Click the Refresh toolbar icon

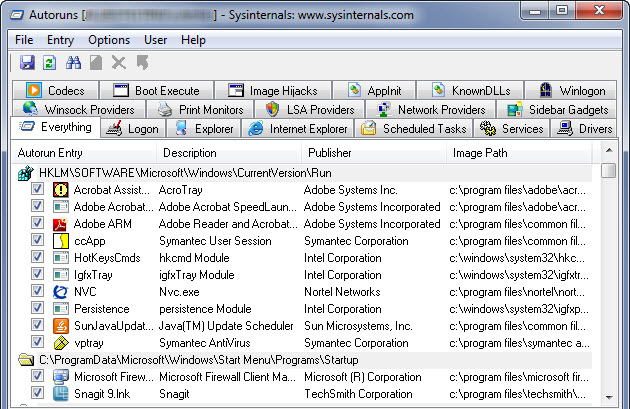click(x=49, y=63)
